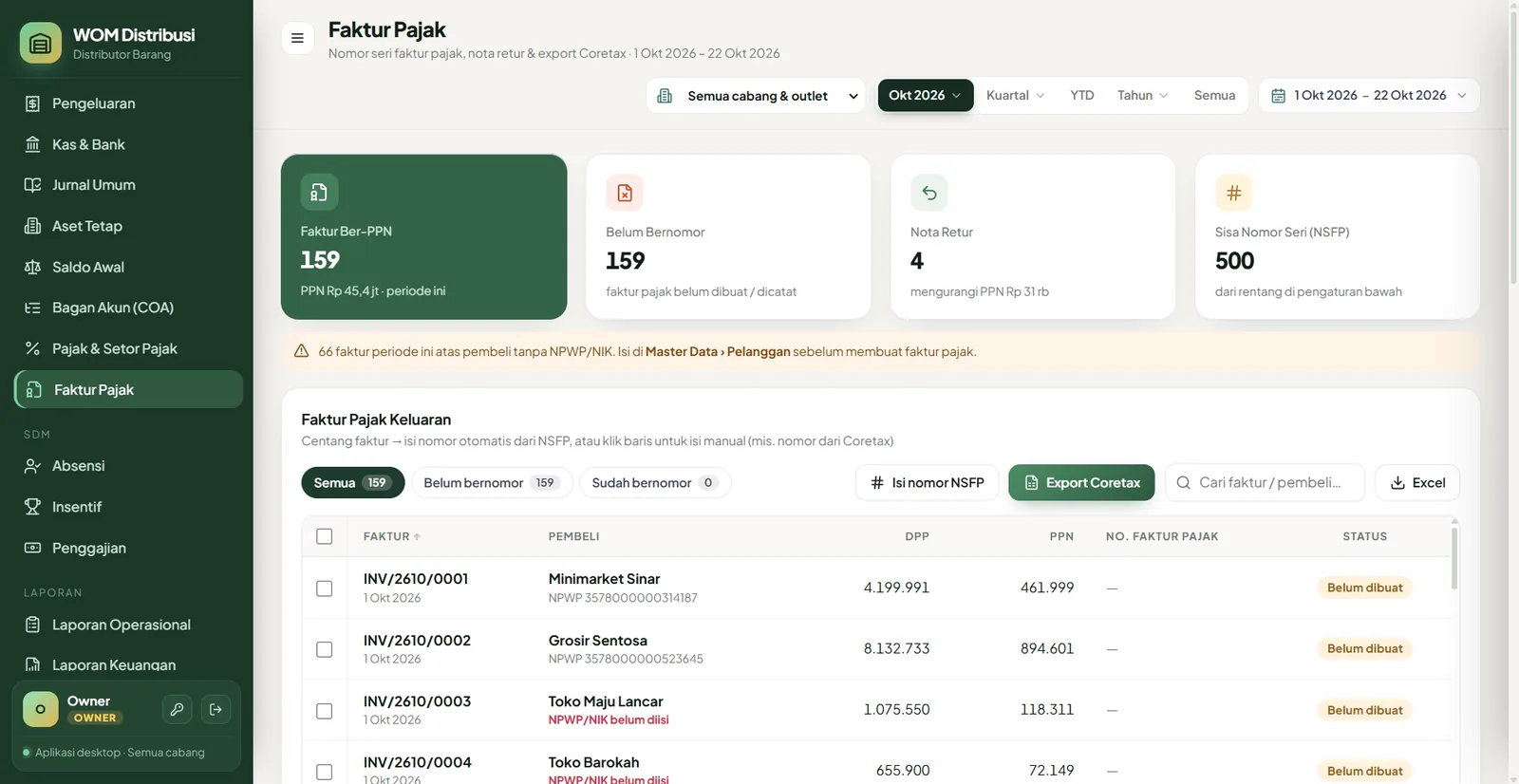This screenshot has width=1519, height=784.
Task: Expand the Okt 2026 period dropdown
Action: [x=926, y=95]
